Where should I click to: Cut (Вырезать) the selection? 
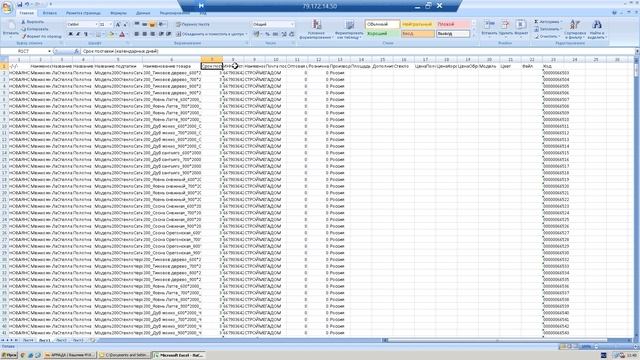tap(32, 22)
